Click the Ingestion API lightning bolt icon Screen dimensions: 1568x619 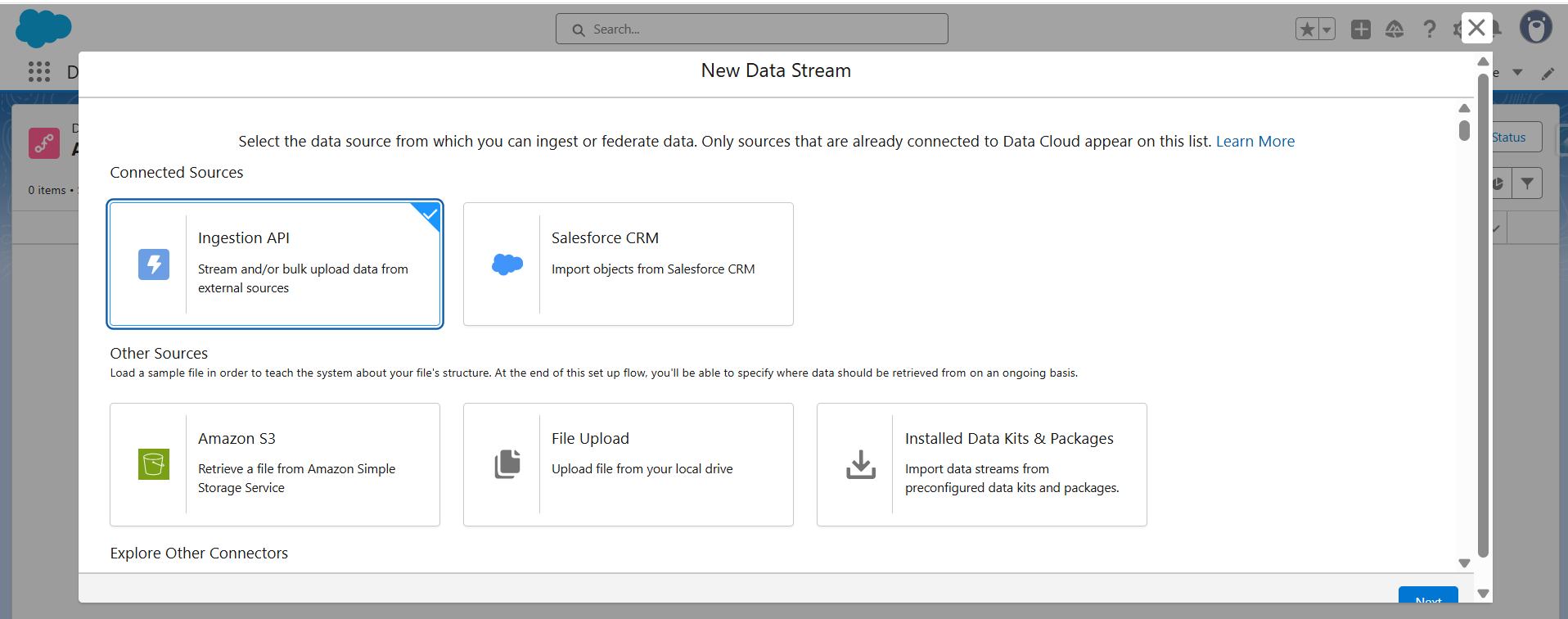tap(154, 264)
